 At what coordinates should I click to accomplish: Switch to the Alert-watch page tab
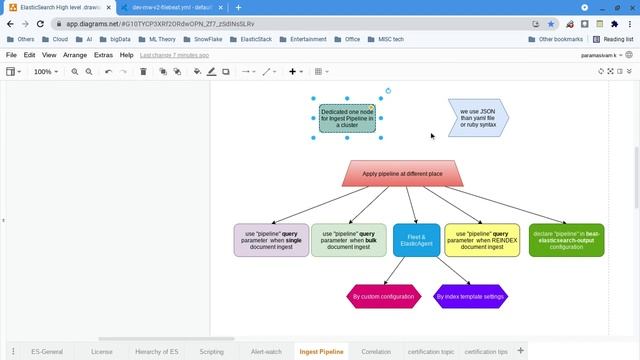[266, 351]
